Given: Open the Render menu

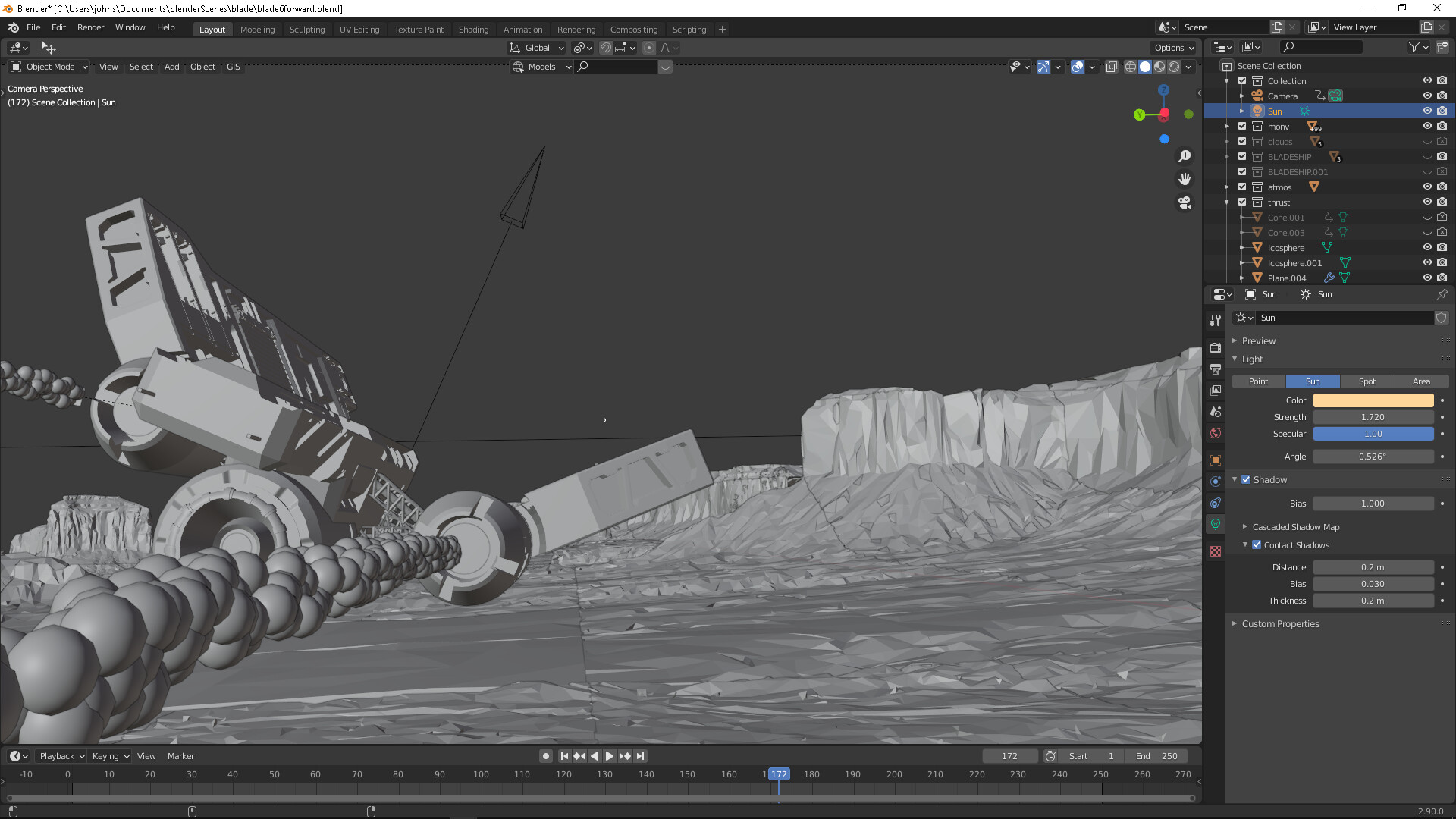Looking at the screenshot, I should 90,27.
